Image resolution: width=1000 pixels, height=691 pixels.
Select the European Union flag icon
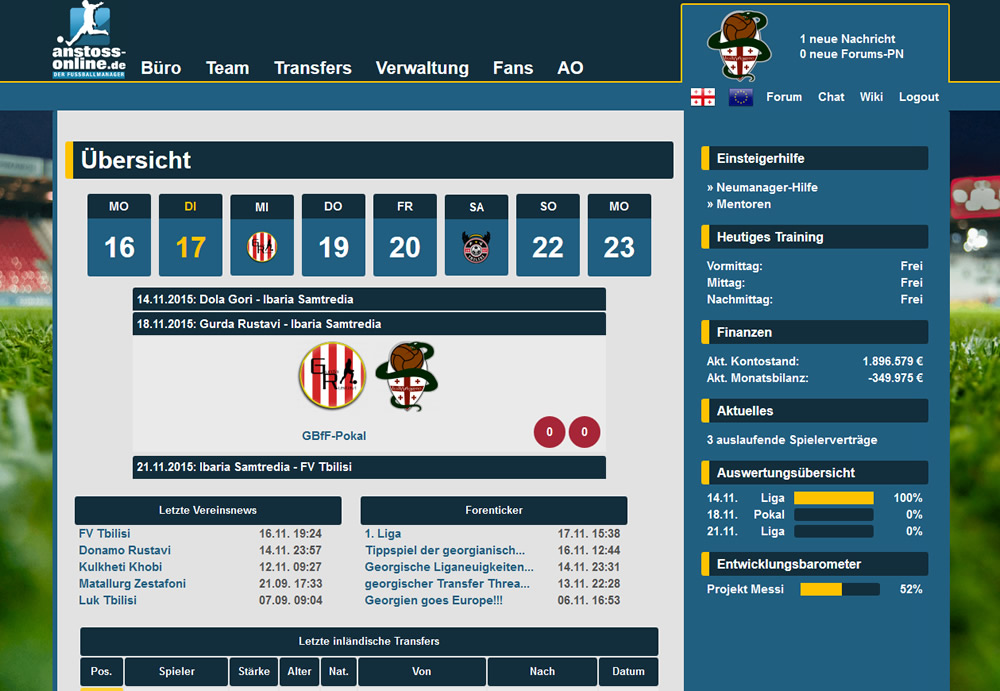coord(740,97)
